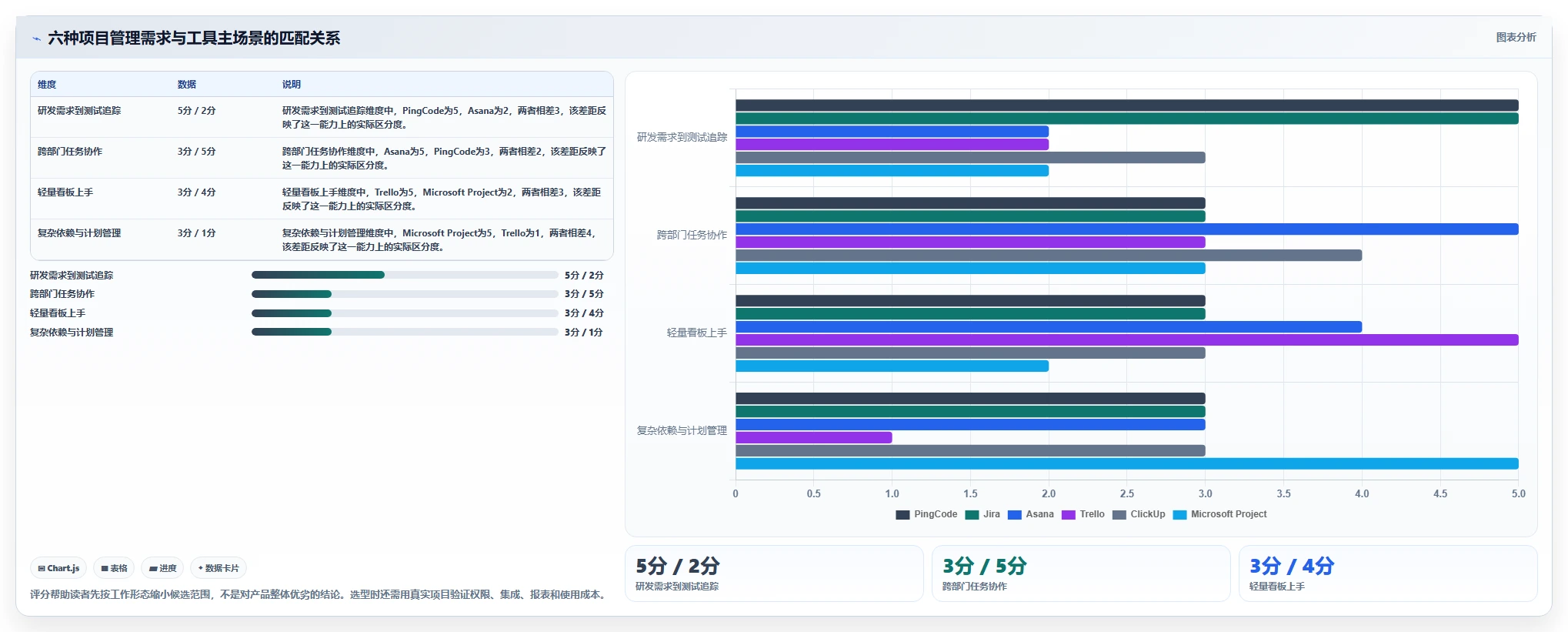
Task: Toggle Asana series in chart legend
Action: tap(1030, 514)
